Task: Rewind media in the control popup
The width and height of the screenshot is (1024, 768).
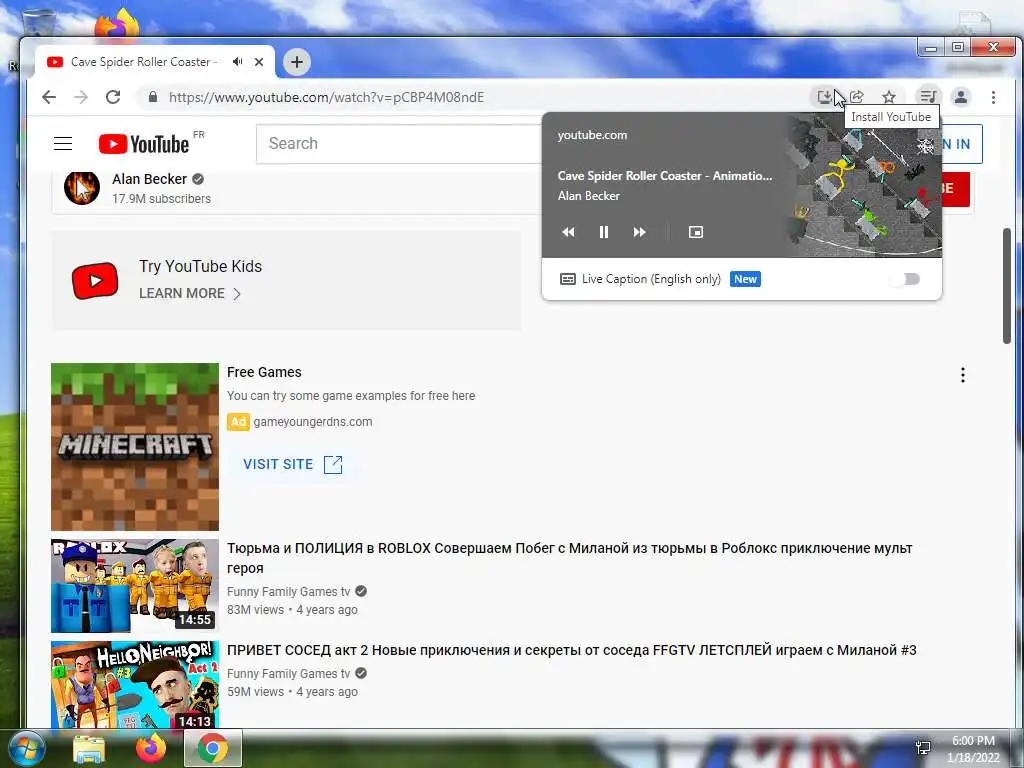Action: click(x=568, y=232)
